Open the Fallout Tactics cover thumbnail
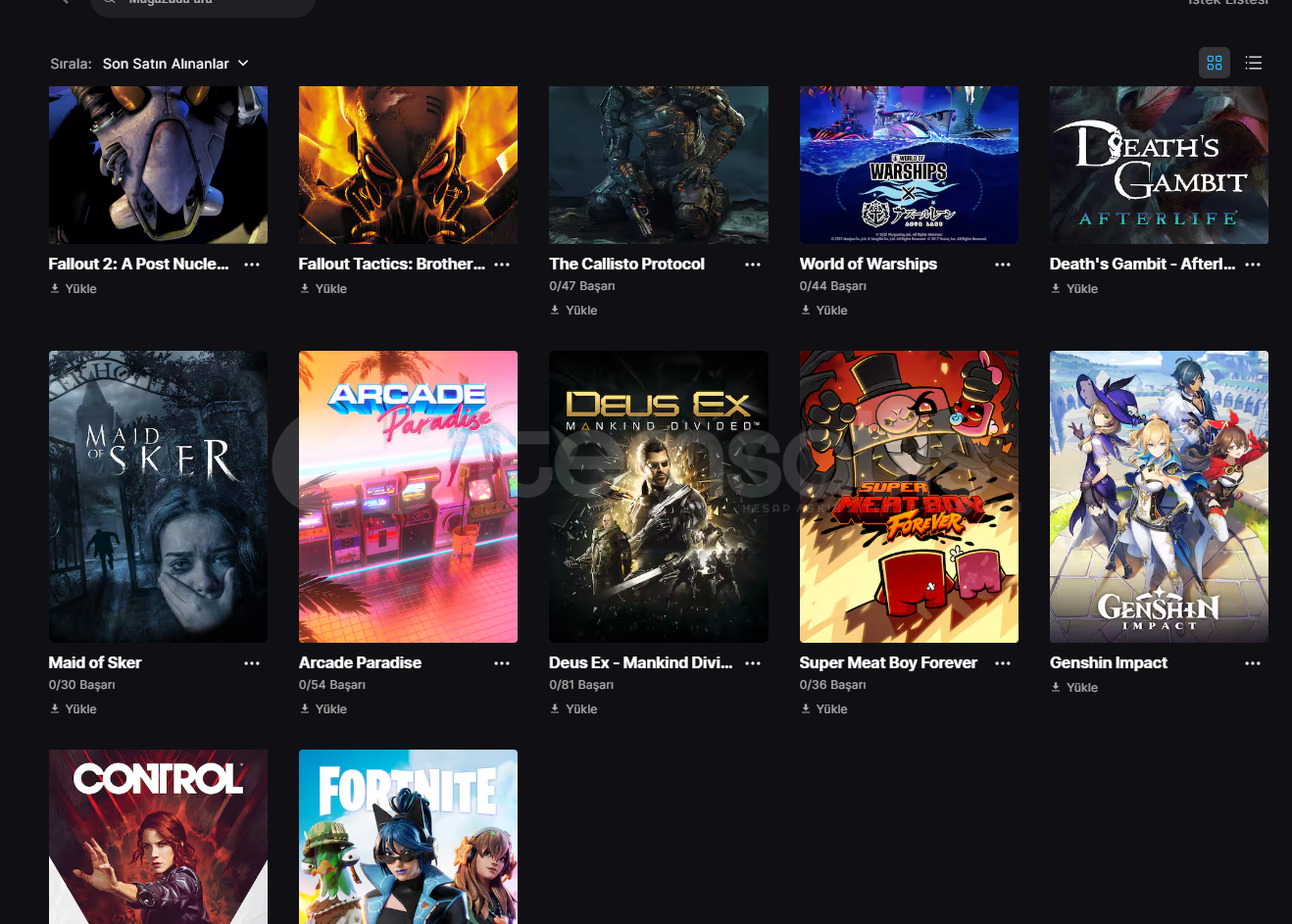The image size is (1292, 924). 408,165
